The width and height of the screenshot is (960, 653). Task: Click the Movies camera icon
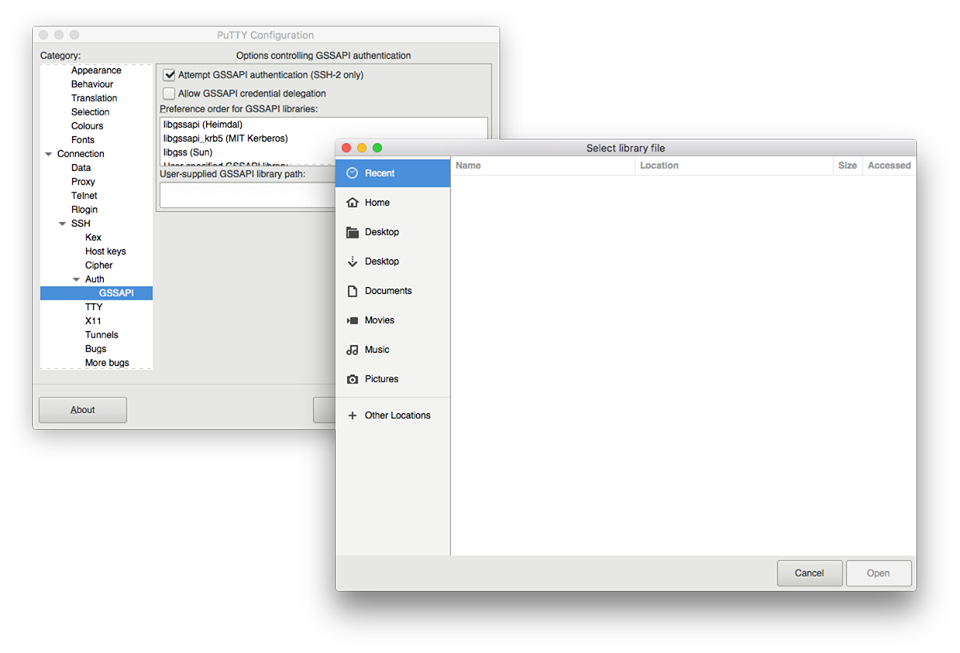[352, 320]
